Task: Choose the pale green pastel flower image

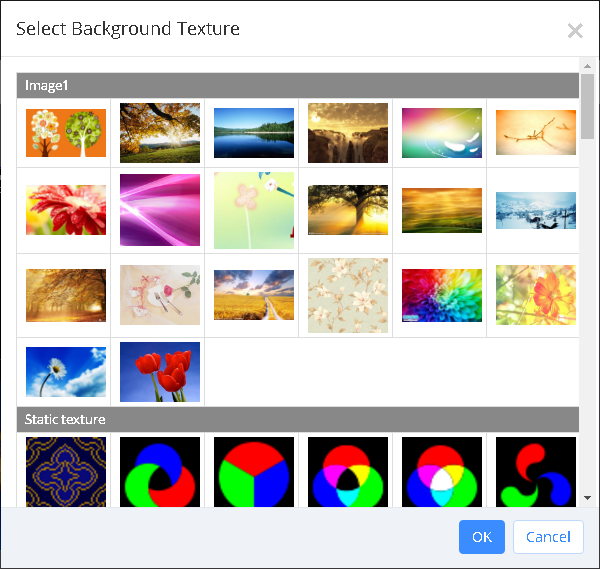Action: [x=254, y=210]
